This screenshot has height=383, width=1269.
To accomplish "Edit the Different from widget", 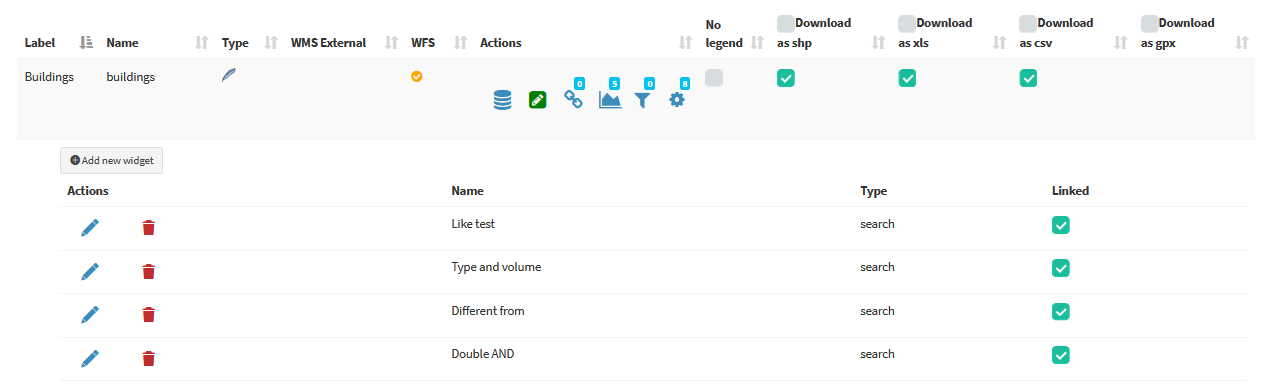I will tap(90, 315).
